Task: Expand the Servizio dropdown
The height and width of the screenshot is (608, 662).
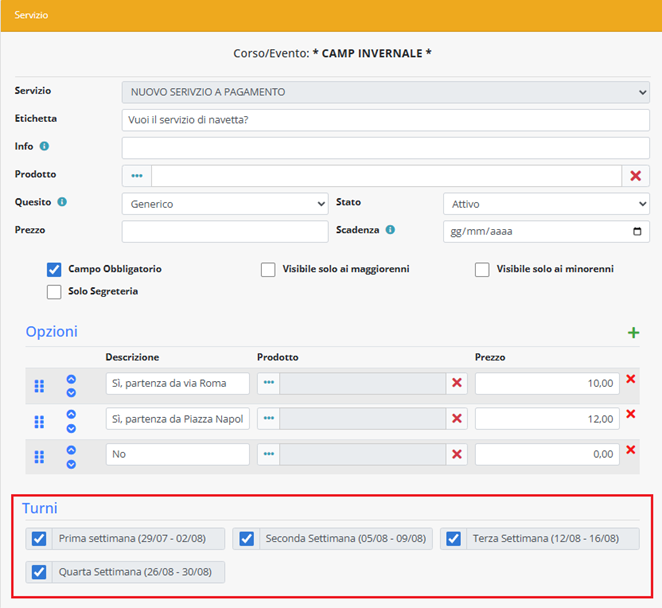Action: click(x=385, y=92)
